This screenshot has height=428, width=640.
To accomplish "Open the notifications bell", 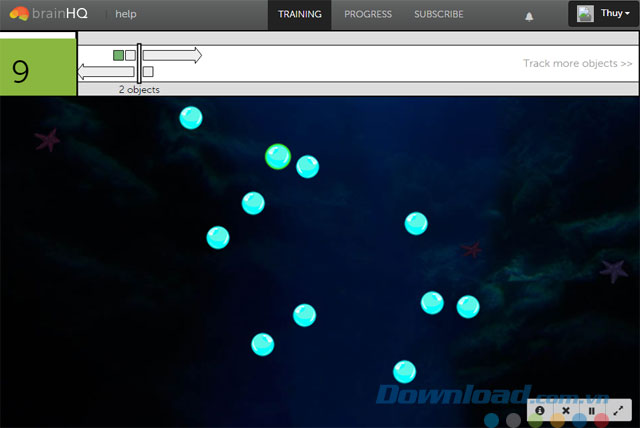I will tap(529, 16).
